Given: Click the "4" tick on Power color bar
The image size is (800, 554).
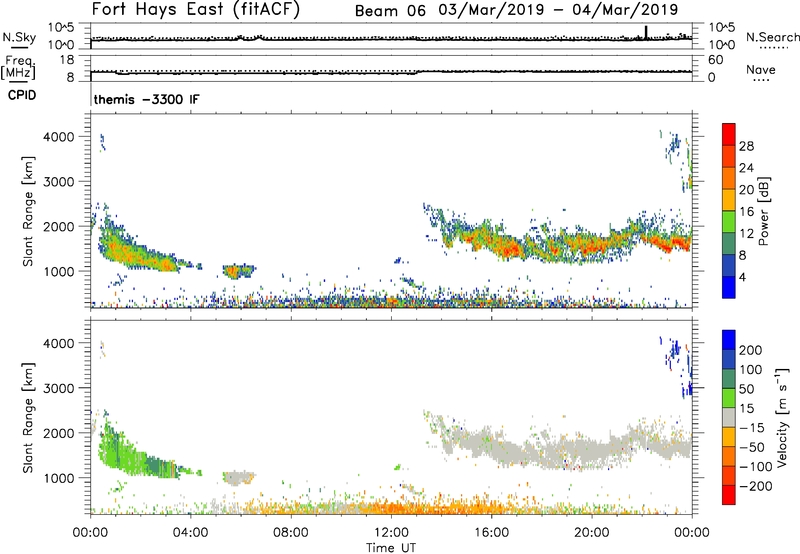Looking at the screenshot, I should pos(743,277).
